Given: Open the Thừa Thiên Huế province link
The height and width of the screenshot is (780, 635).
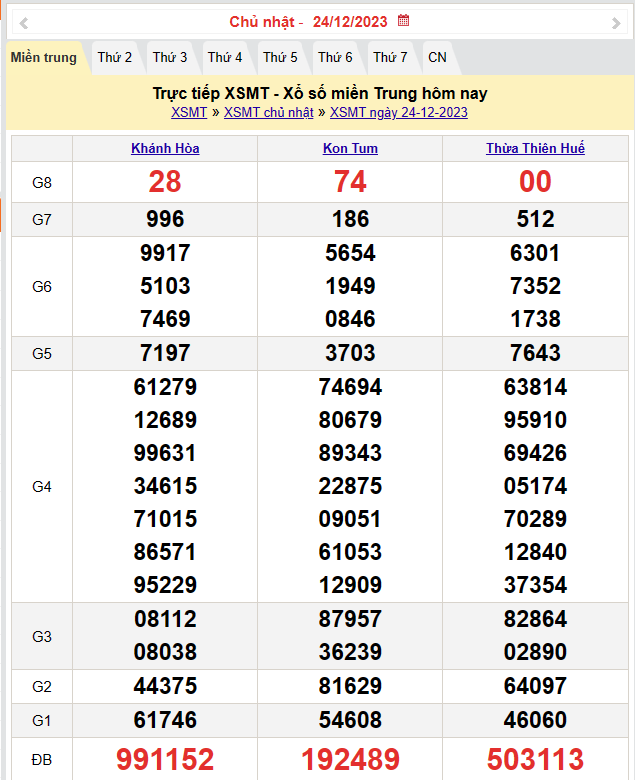Looking at the screenshot, I should tap(536, 148).
